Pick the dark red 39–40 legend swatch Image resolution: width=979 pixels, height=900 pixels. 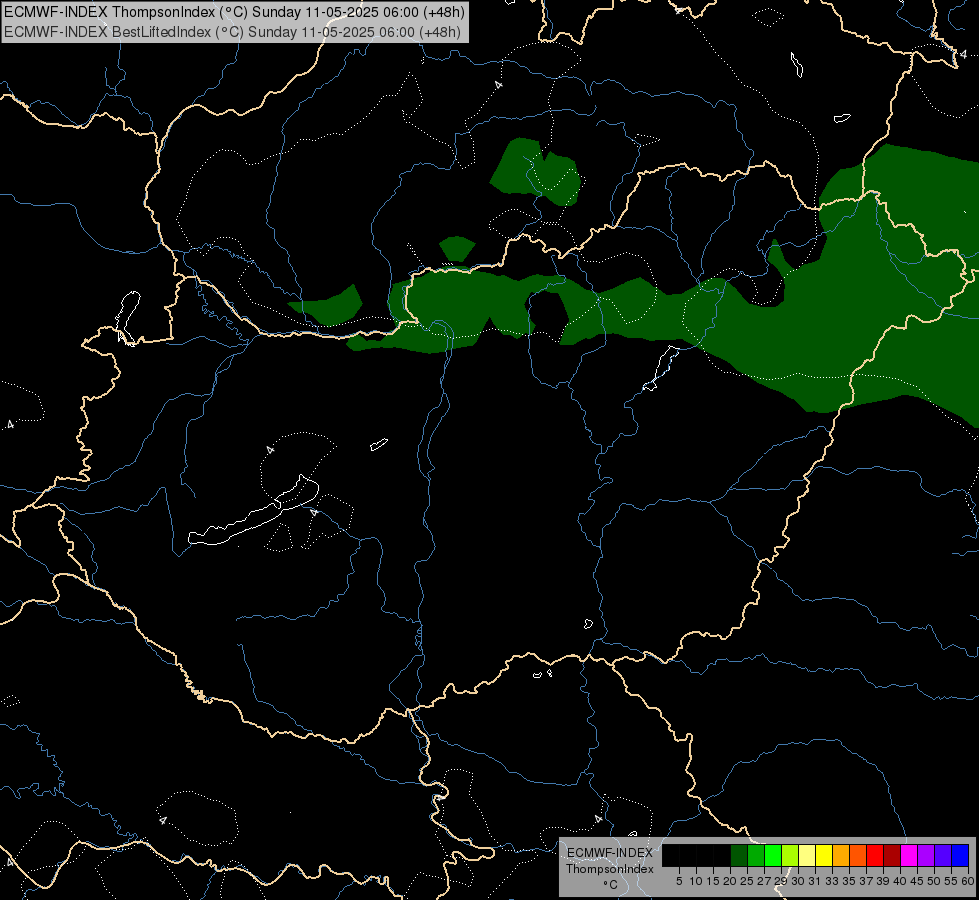tap(892, 855)
